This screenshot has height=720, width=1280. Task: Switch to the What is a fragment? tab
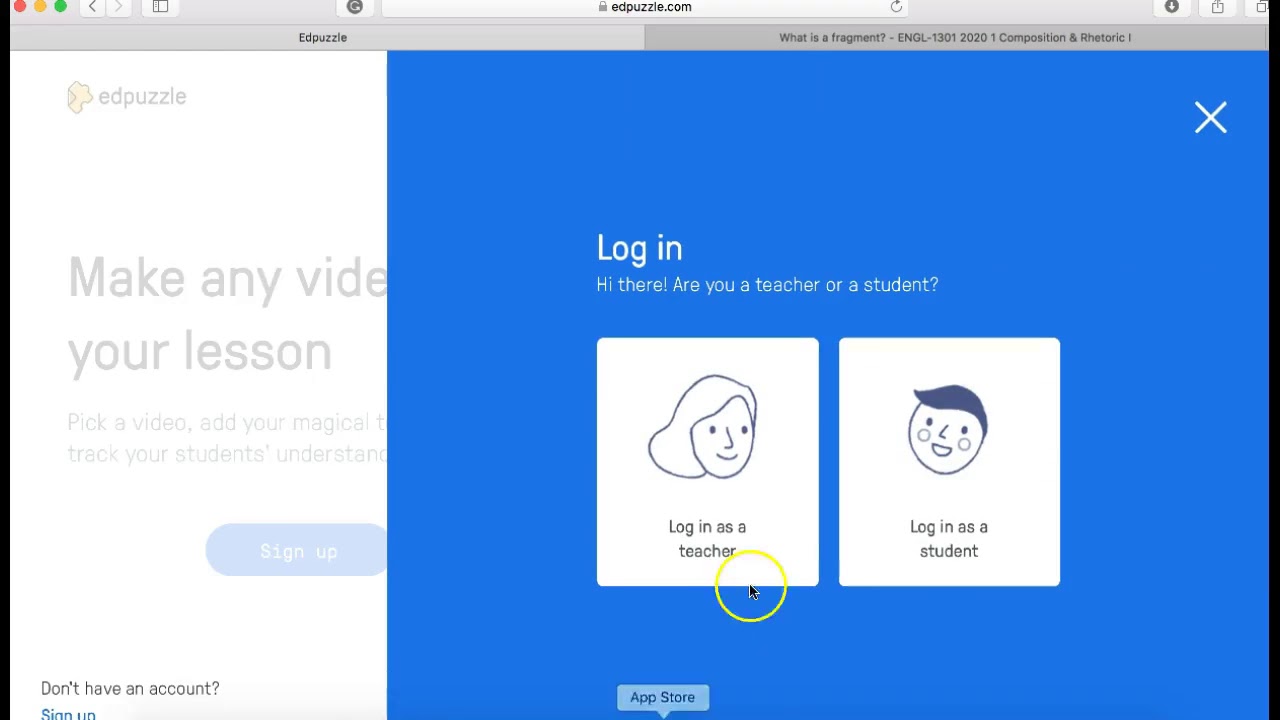click(955, 37)
